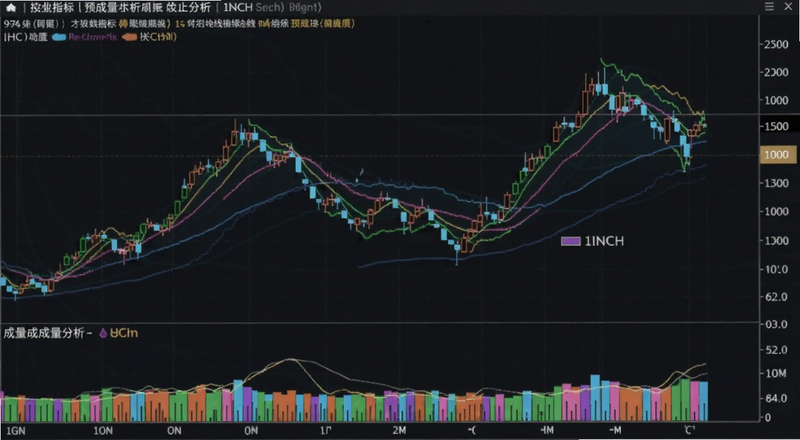
Task: Click the 2500 price axis label
Action: (777, 45)
